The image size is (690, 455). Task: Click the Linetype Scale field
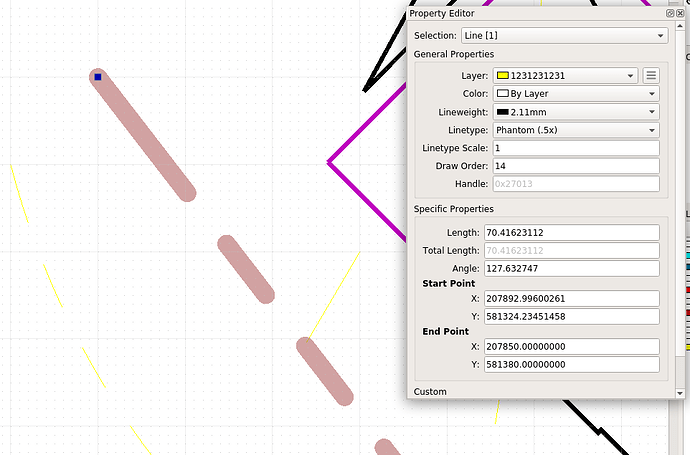(576, 148)
